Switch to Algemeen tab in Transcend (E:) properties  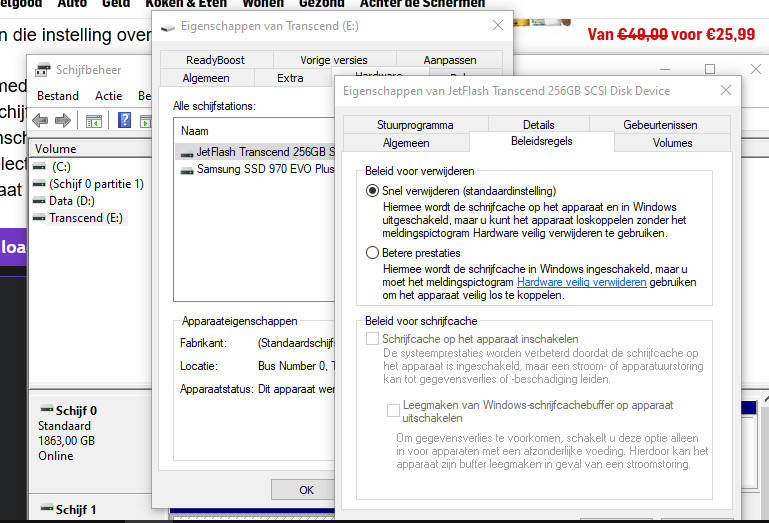pyautogui.click(x=206, y=78)
